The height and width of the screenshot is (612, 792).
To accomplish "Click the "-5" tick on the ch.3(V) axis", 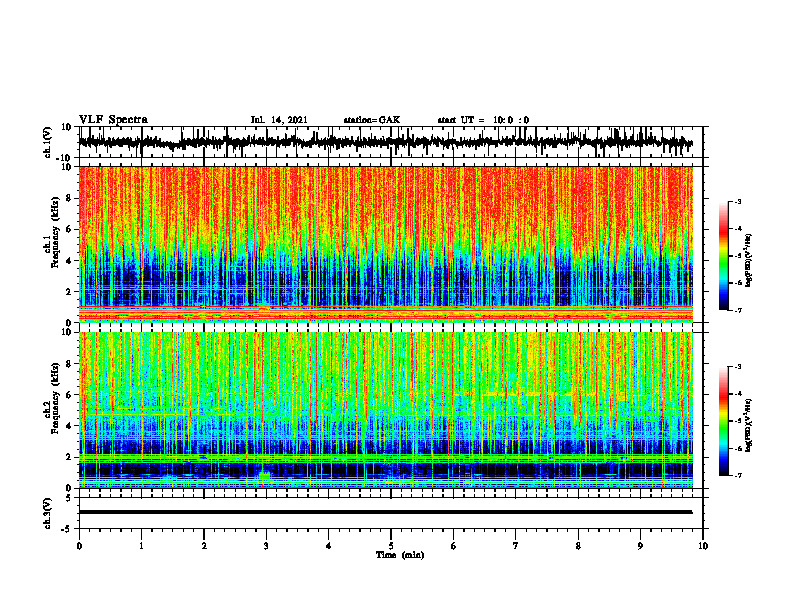I will coord(67,529).
